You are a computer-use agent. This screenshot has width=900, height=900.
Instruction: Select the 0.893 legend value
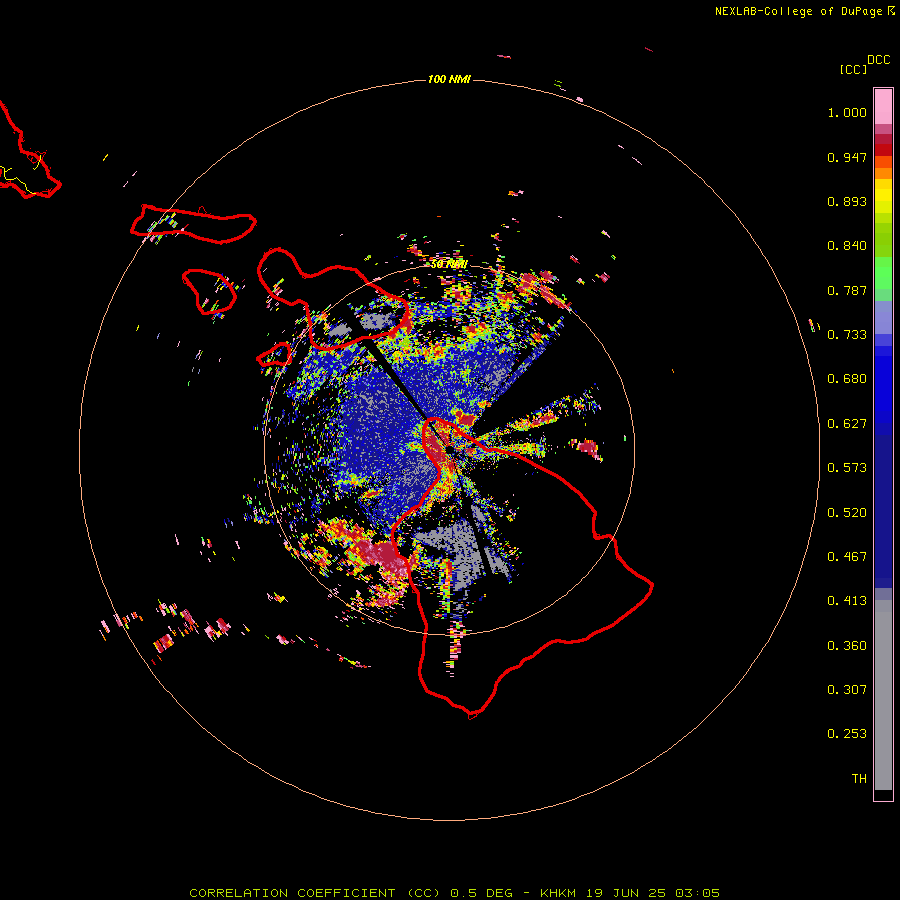pyautogui.click(x=847, y=201)
